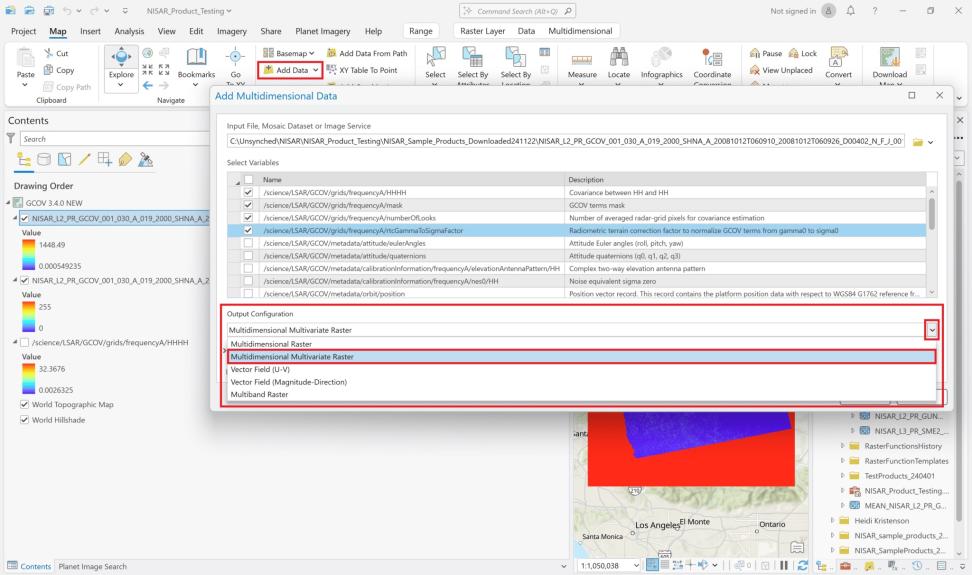Switch to the Raster Layer tab
Viewport: 972px width, 575px height.
pos(482,31)
